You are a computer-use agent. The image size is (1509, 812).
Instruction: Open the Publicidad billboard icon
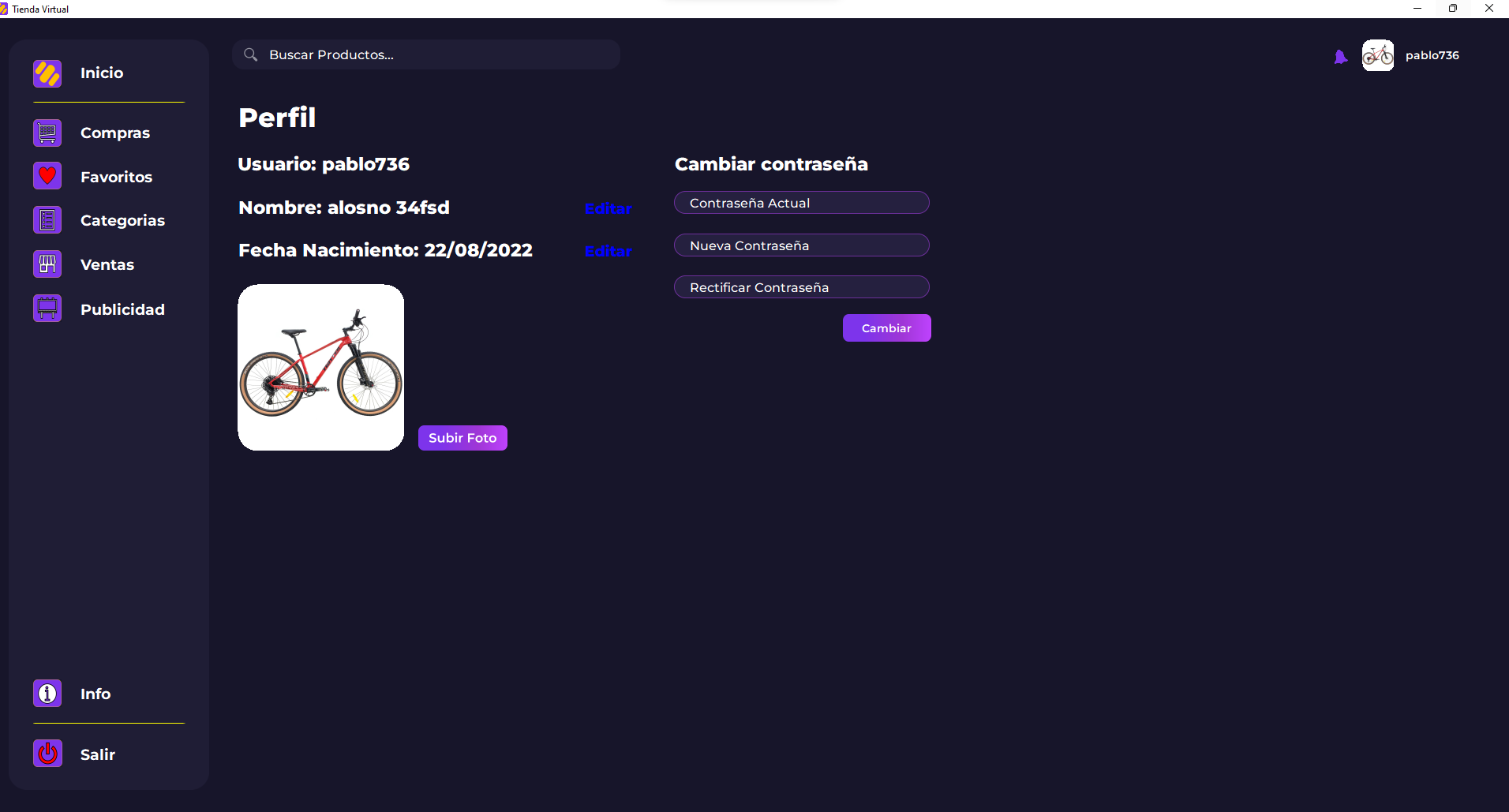point(47,308)
